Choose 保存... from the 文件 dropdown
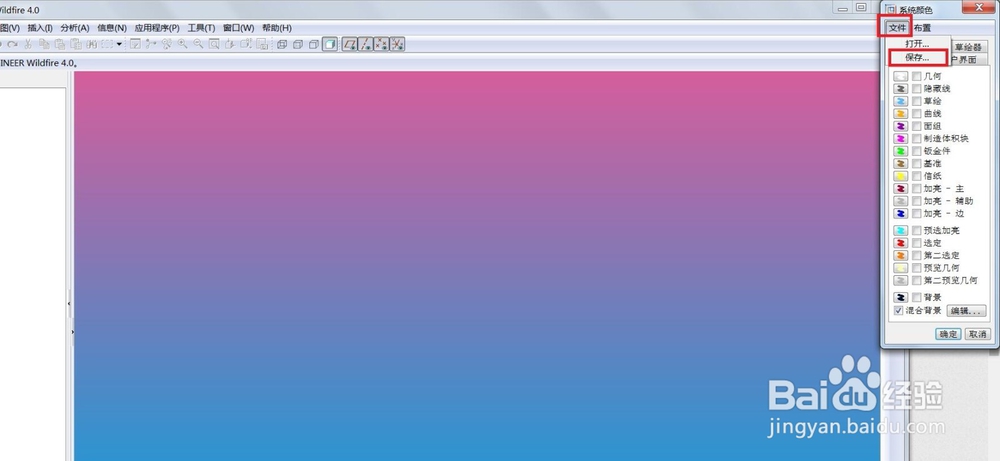Image resolution: width=1000 pixels, height=461 pixels. pos(917,57)
